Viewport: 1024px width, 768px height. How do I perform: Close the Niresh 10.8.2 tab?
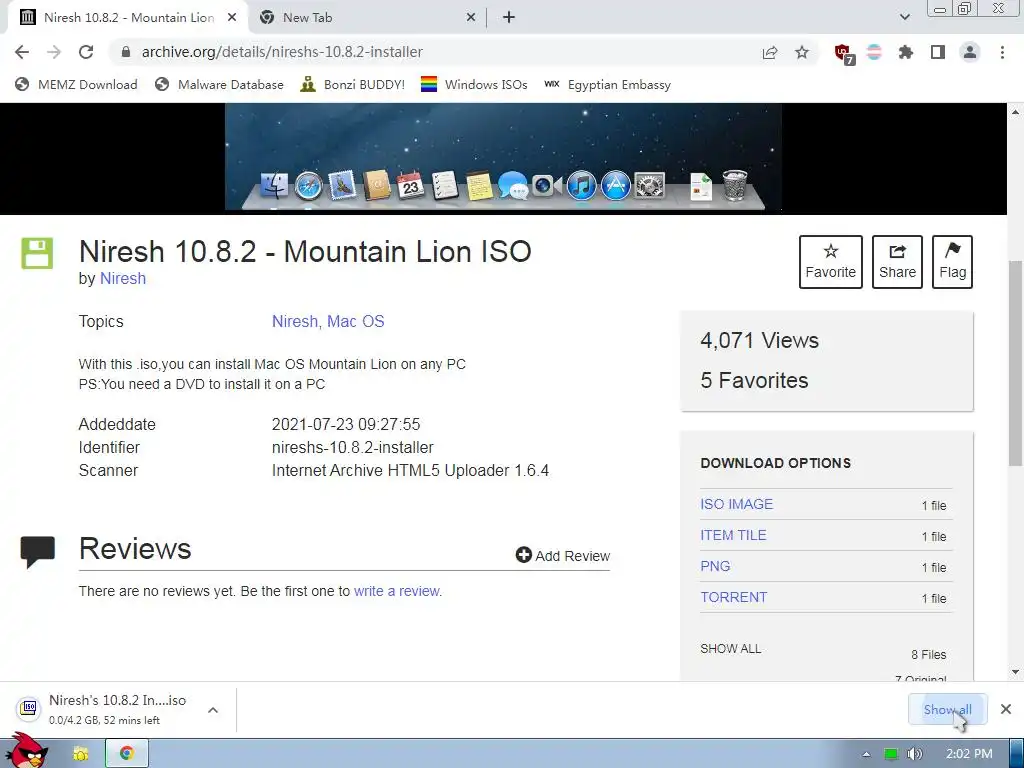[x=232, y=18]
